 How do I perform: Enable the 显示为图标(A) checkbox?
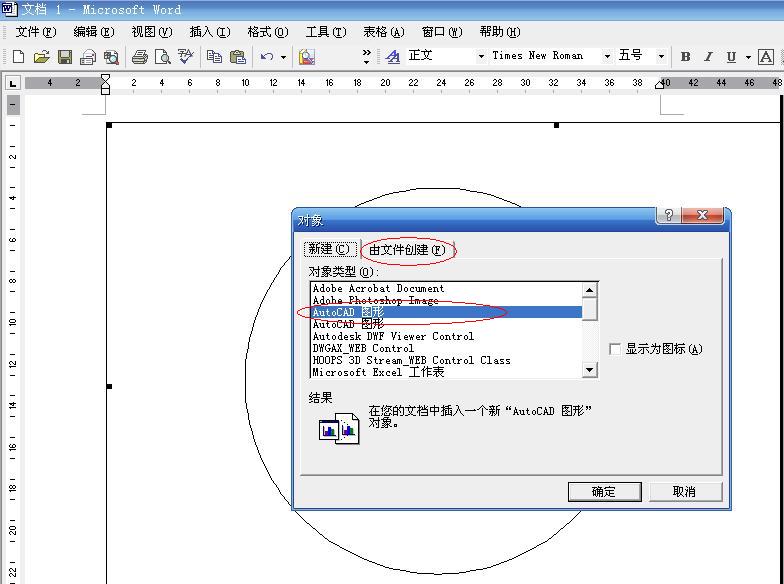point(615,349)
